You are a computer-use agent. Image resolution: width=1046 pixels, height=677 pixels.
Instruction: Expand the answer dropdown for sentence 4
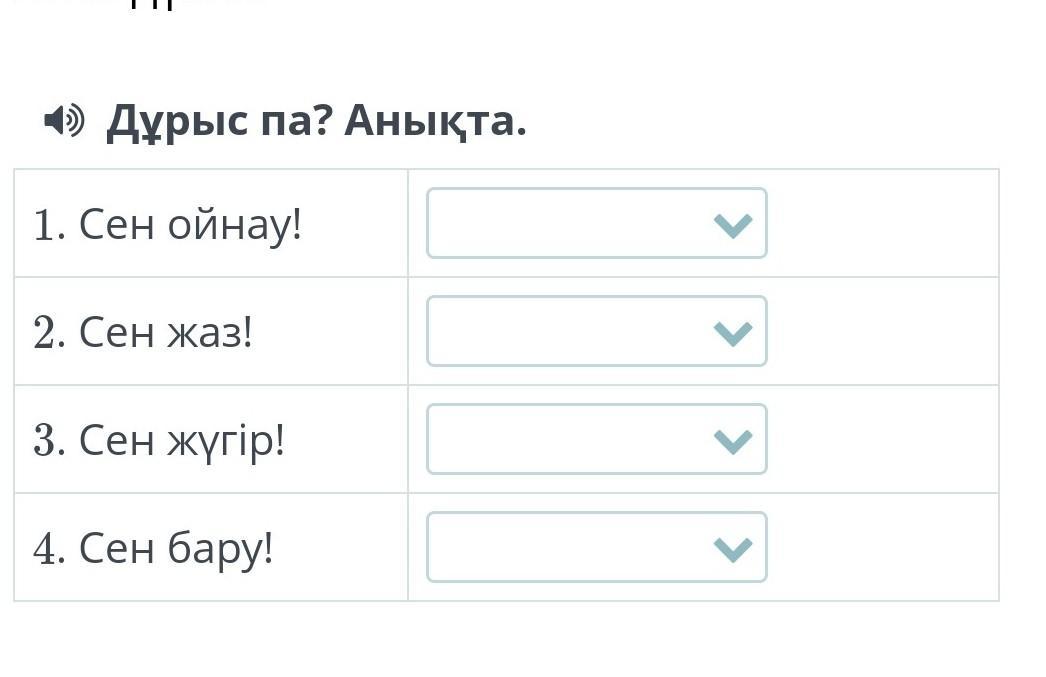click(x=597, y=548)
